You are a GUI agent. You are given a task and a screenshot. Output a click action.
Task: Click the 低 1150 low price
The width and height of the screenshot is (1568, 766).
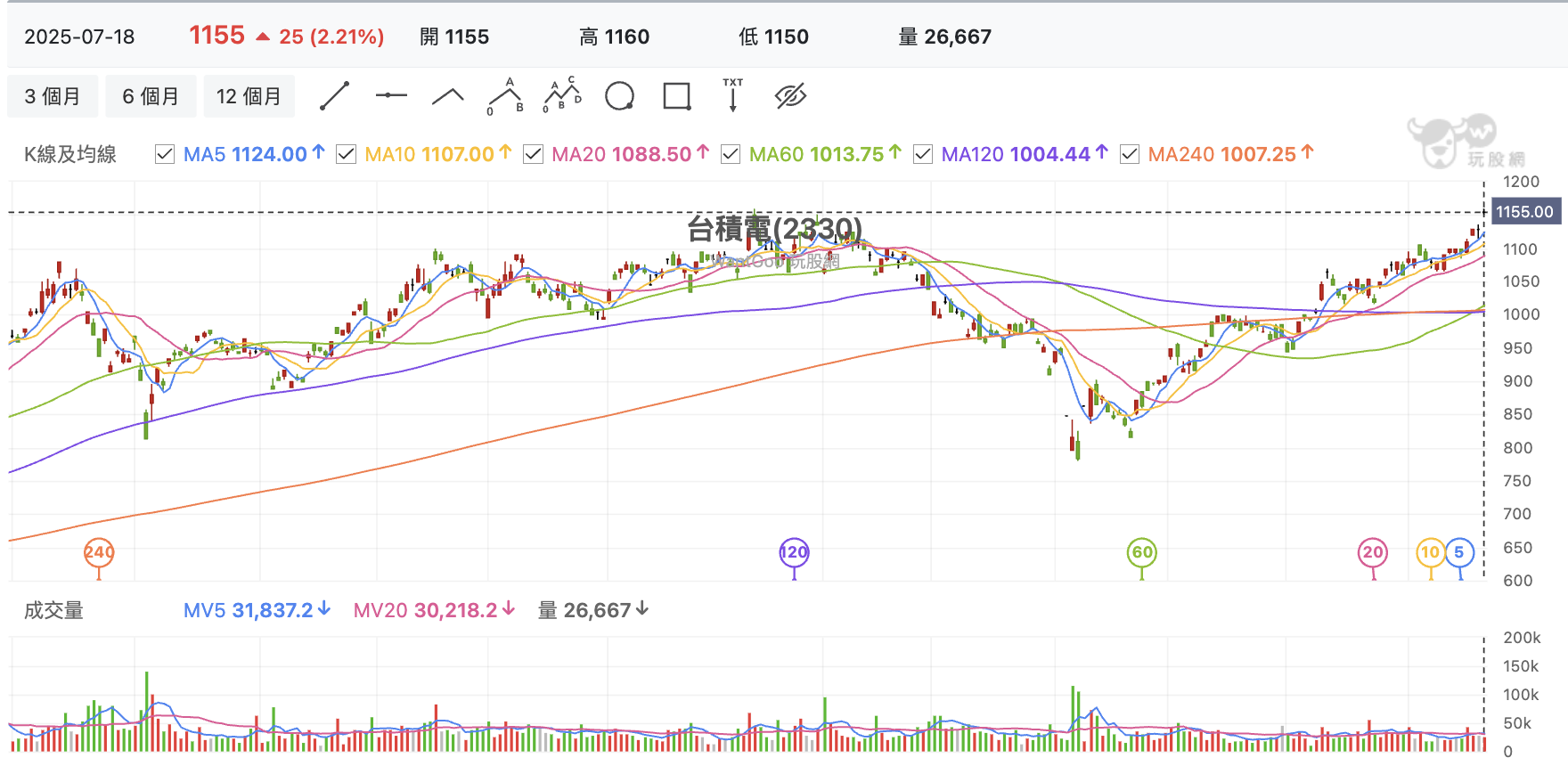click(773, 37)
